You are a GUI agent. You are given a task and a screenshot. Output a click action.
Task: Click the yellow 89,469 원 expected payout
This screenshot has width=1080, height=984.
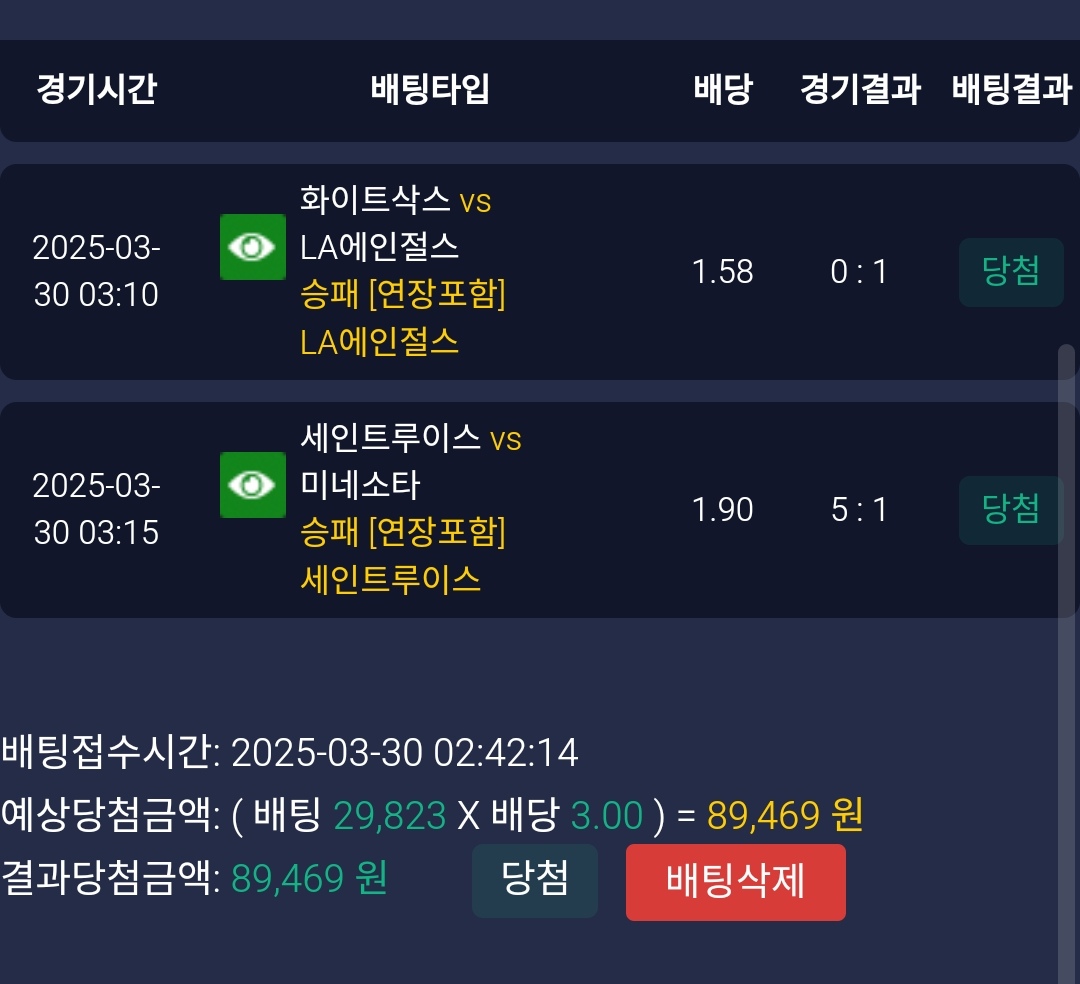785,816
